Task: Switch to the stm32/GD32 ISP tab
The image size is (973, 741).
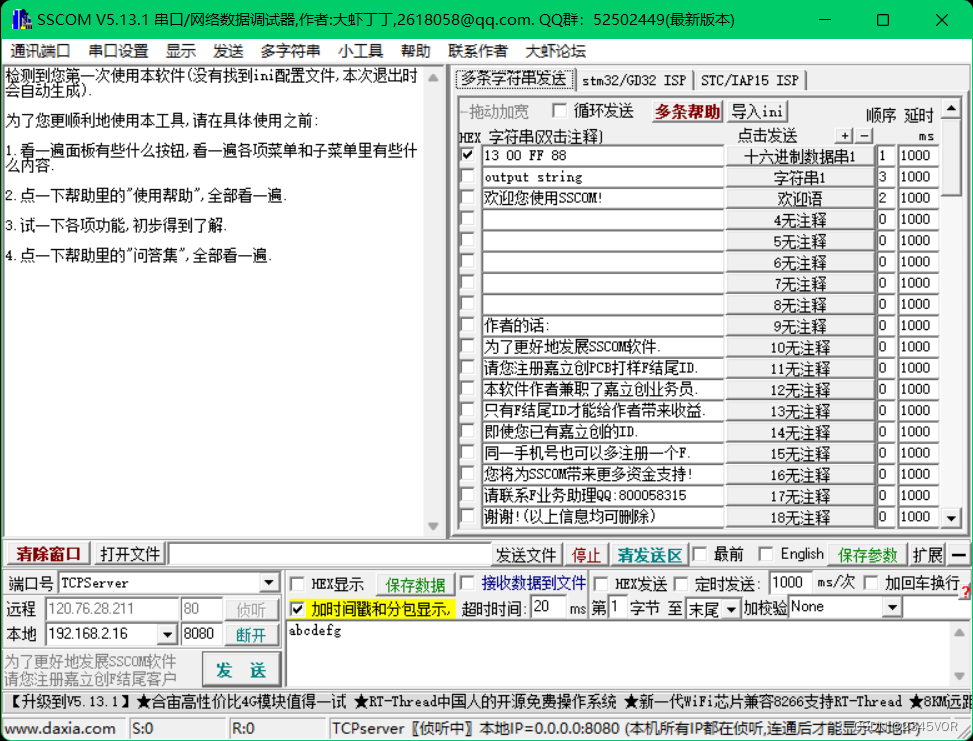Action: (634, 80)
